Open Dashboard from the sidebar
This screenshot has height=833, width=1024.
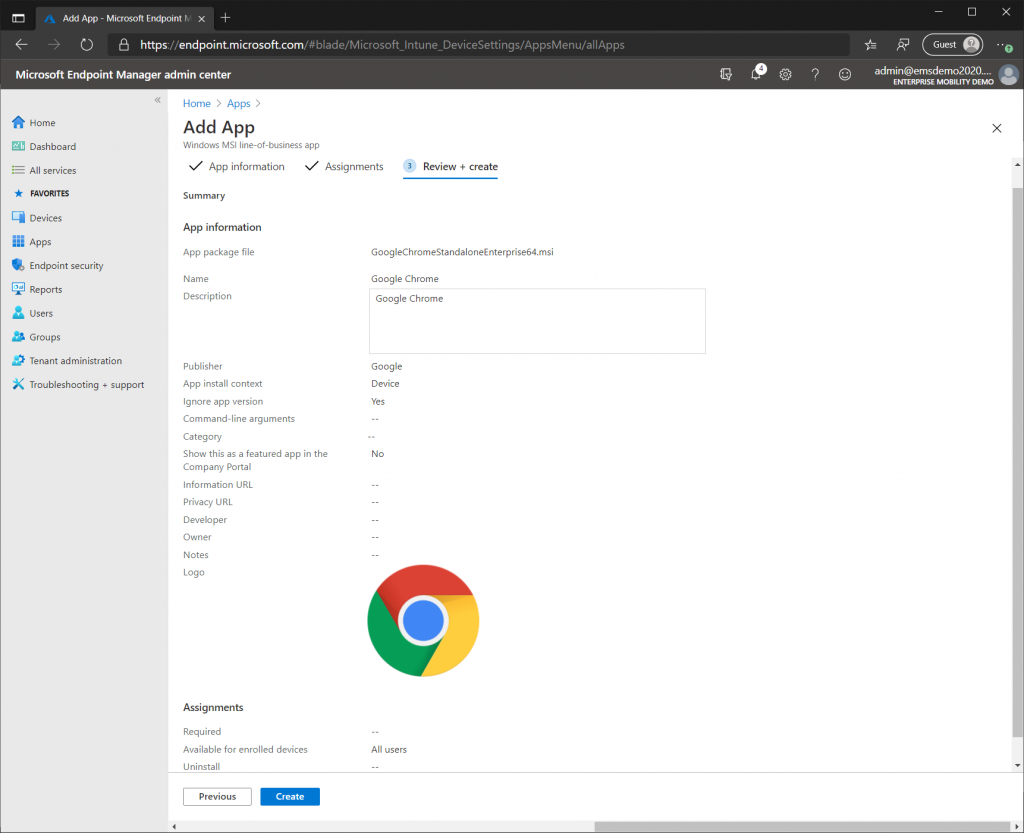pos(44,146)
